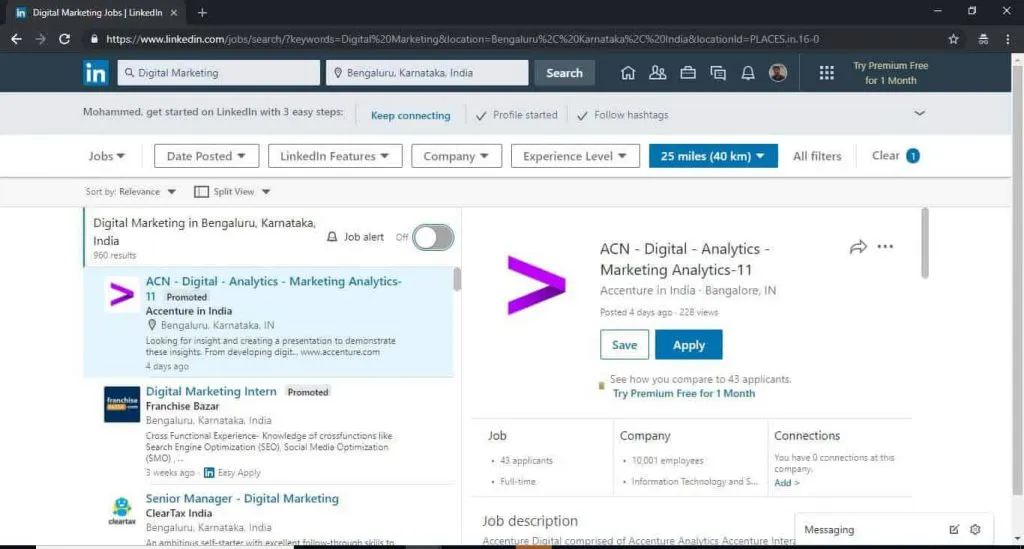Bookmark this page with star icon
This screenshot has height=549, width=1024.
[x=953, y=39]
